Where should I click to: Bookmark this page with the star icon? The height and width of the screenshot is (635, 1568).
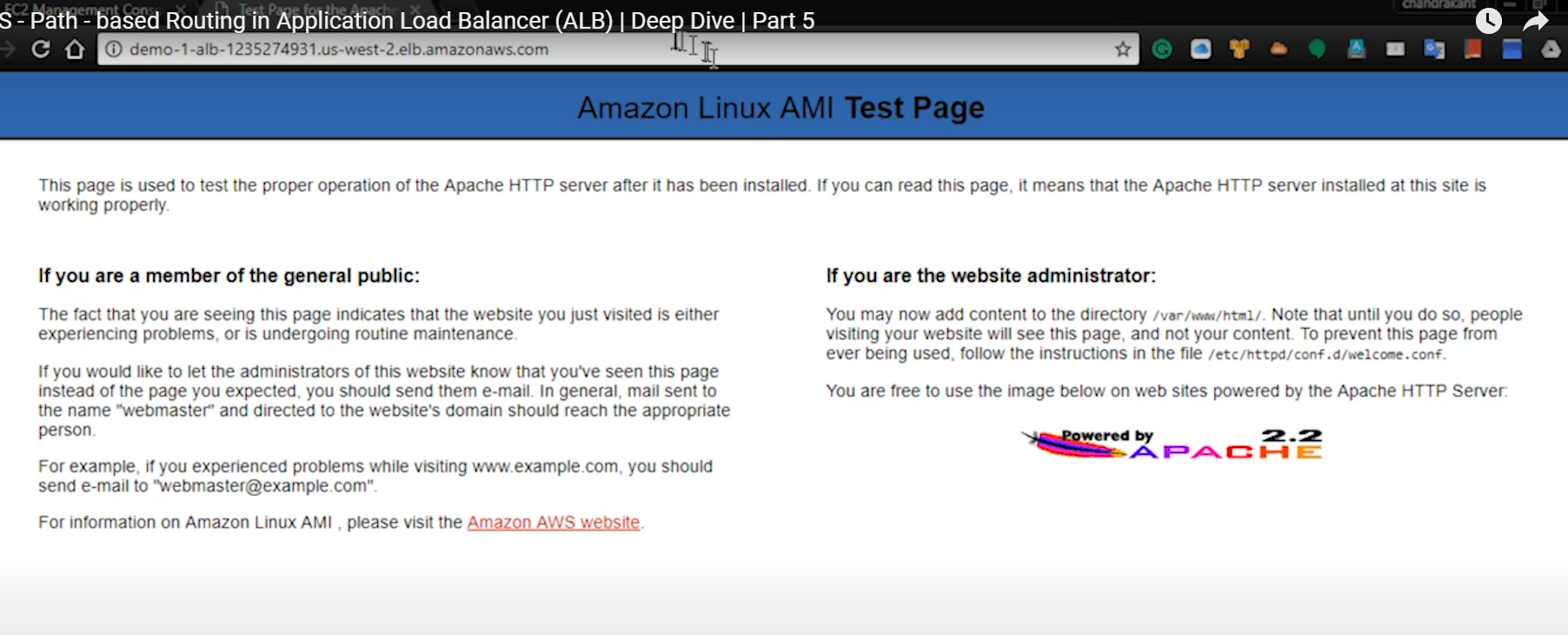pos(1123,50)
